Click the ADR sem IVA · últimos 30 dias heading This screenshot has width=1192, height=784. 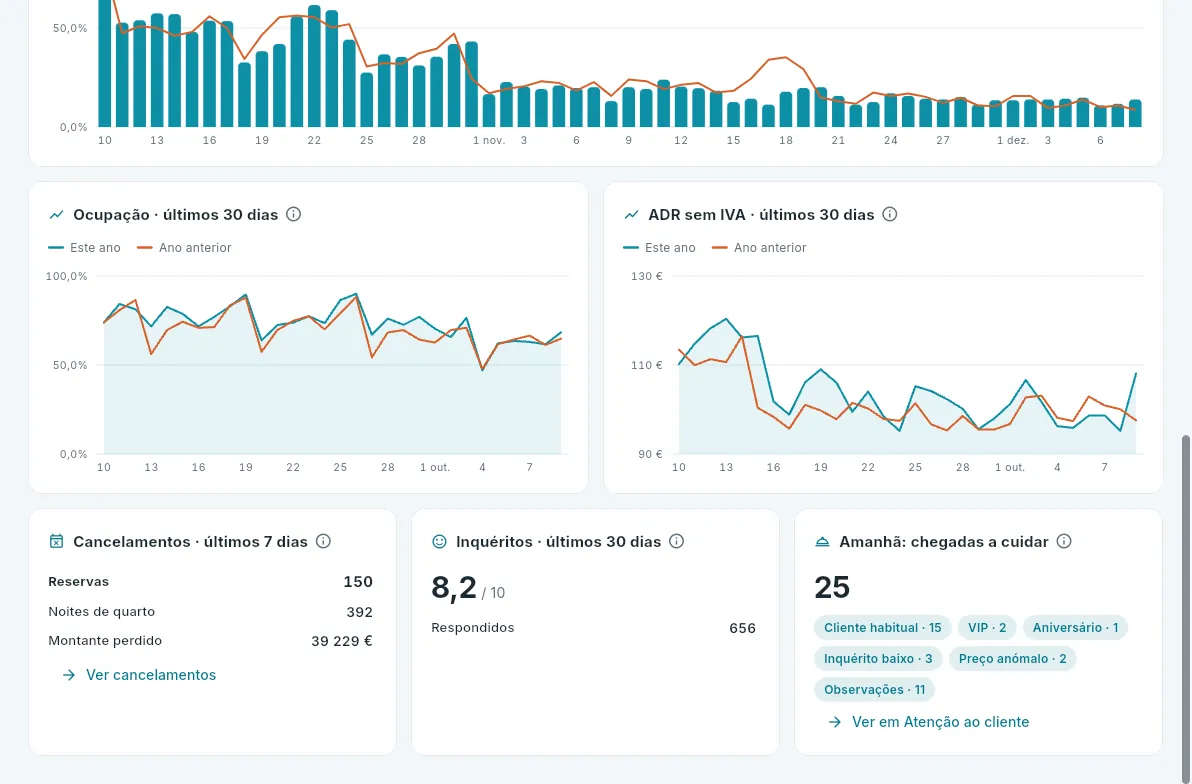click(761, 214)
